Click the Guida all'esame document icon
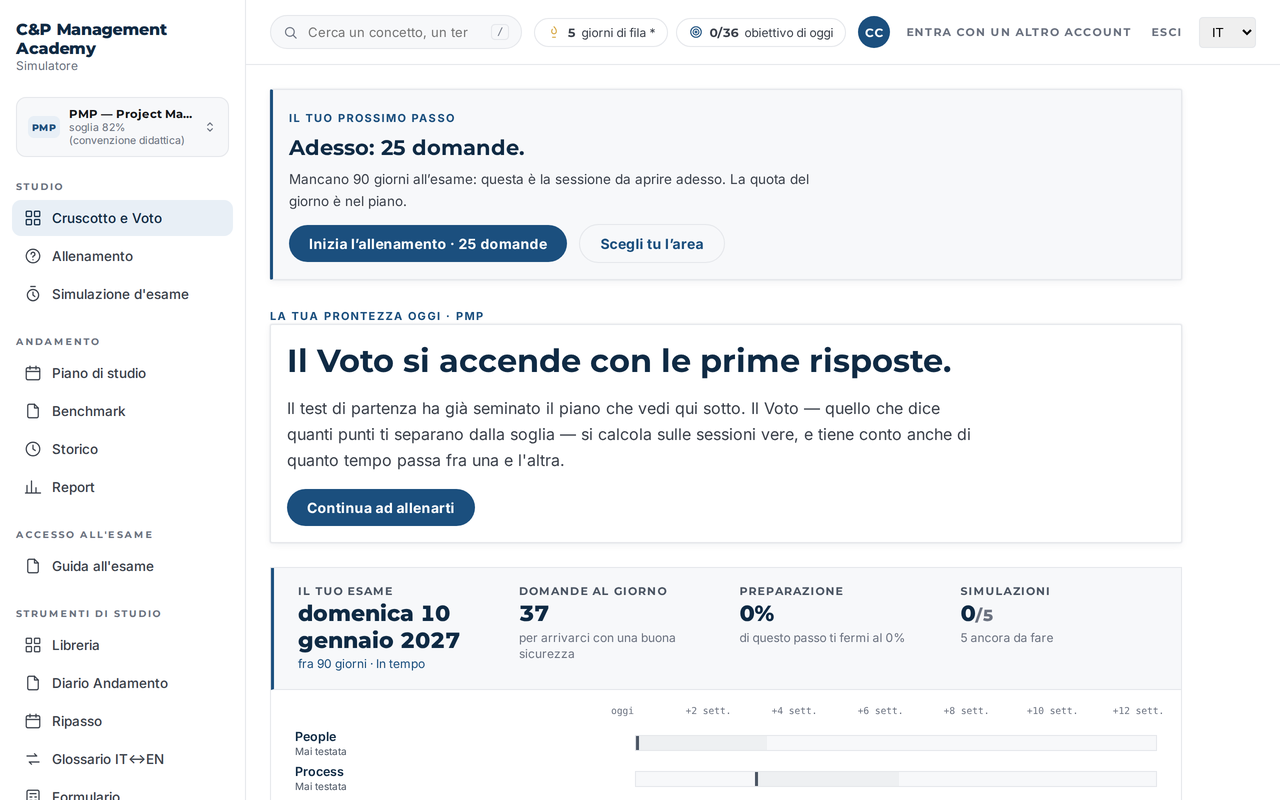The height and width of the screenshot is (800, 1280). [33, 566]
